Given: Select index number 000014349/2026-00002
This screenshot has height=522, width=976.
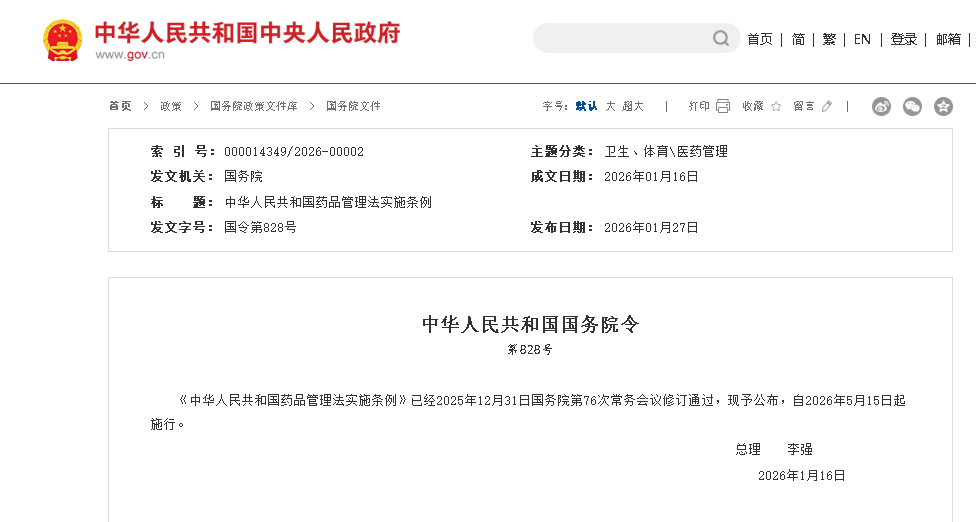Looking at the screenshot, I should 294,152.
